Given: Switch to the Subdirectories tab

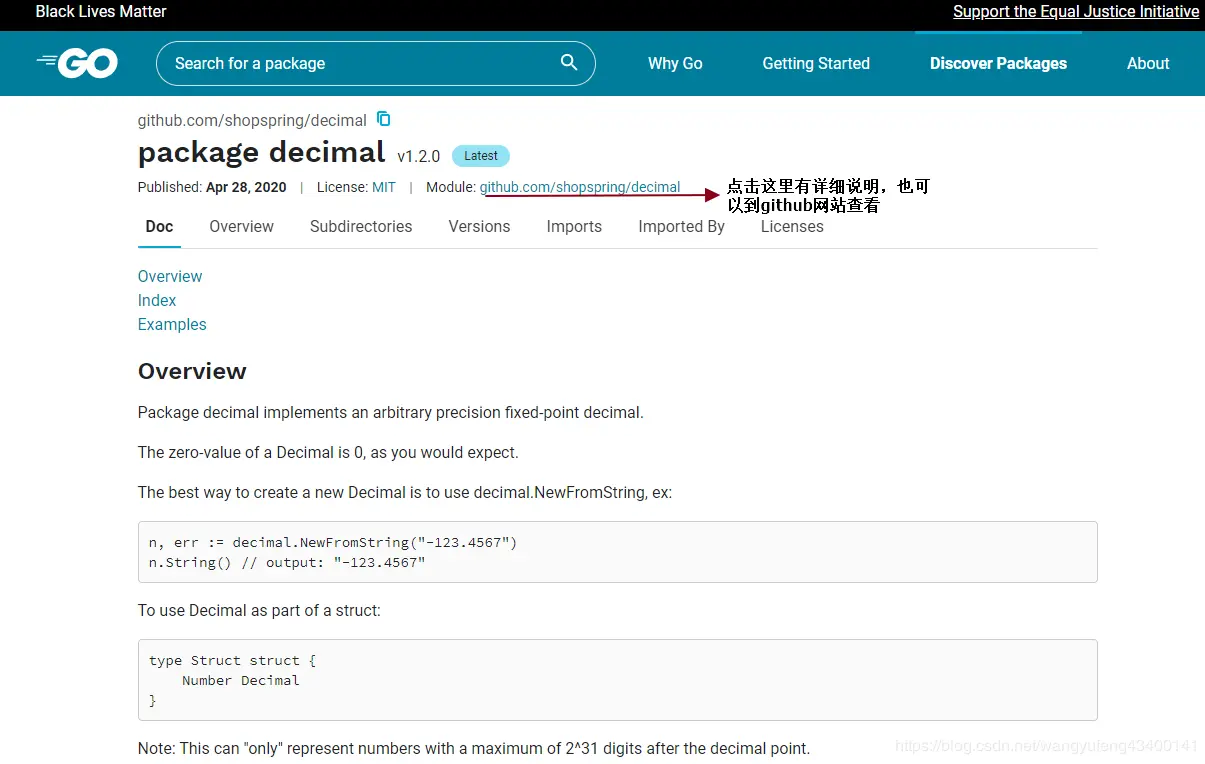Looking at the screenshot, I should click(x=361, y=227).
